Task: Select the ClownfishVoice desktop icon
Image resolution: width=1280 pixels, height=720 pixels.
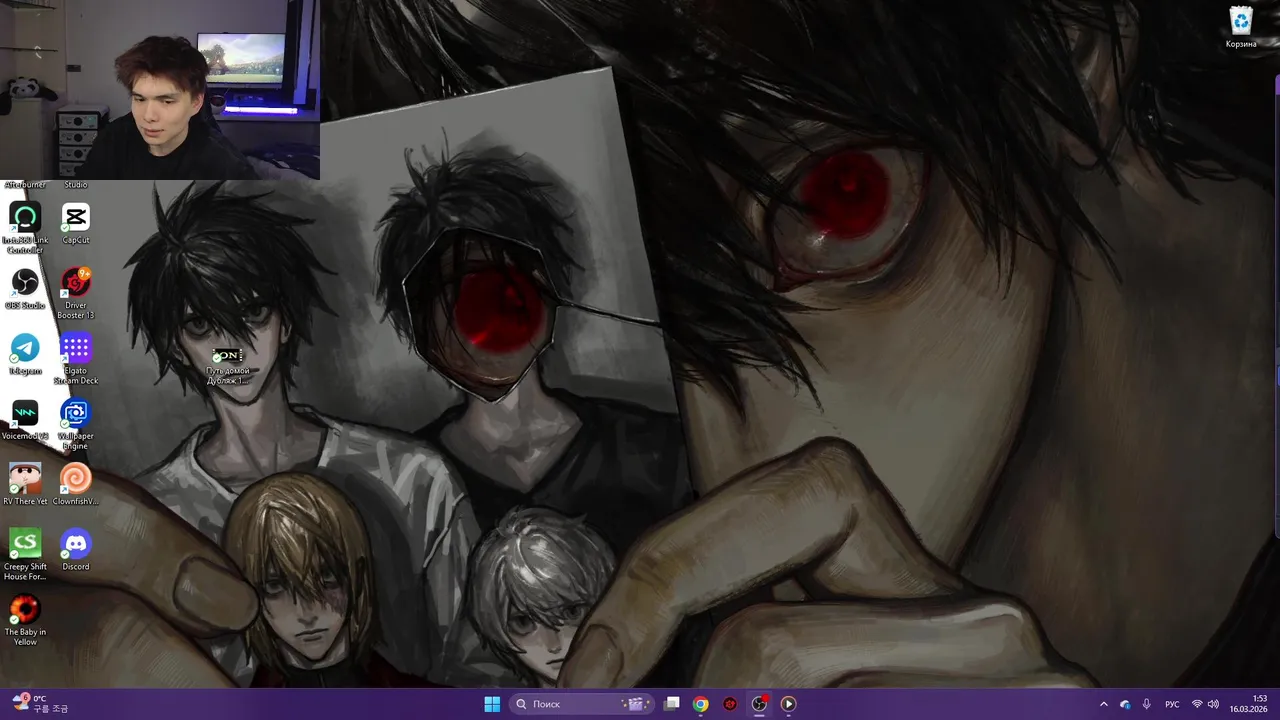Action: click(x=76, y=484)
